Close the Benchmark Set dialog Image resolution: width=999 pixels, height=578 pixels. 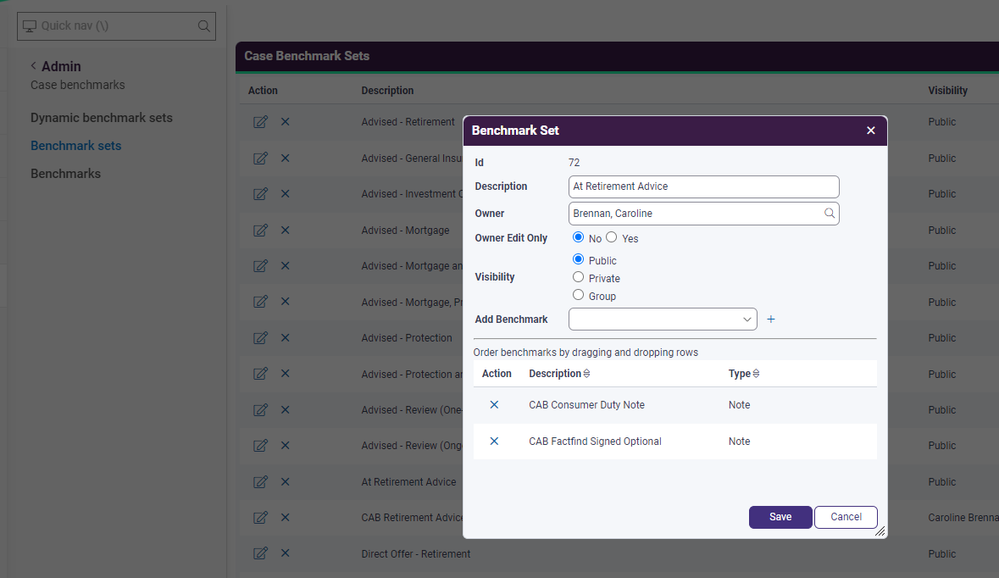(x=871, y=130)
